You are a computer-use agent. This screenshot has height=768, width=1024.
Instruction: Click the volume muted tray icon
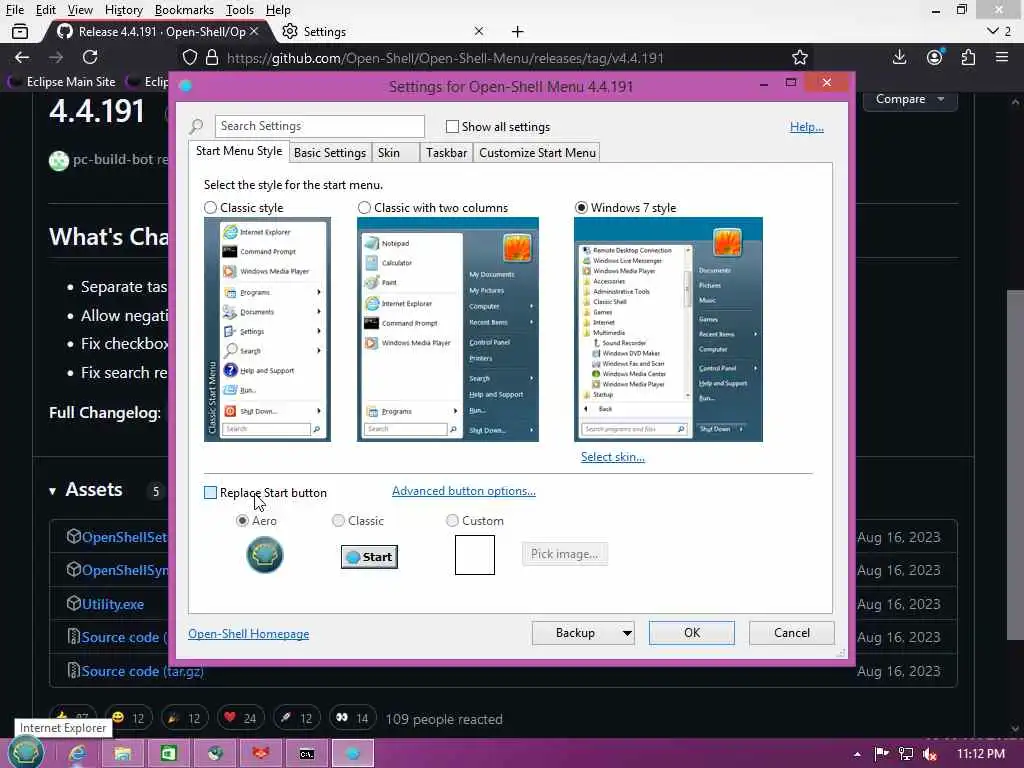929,754
